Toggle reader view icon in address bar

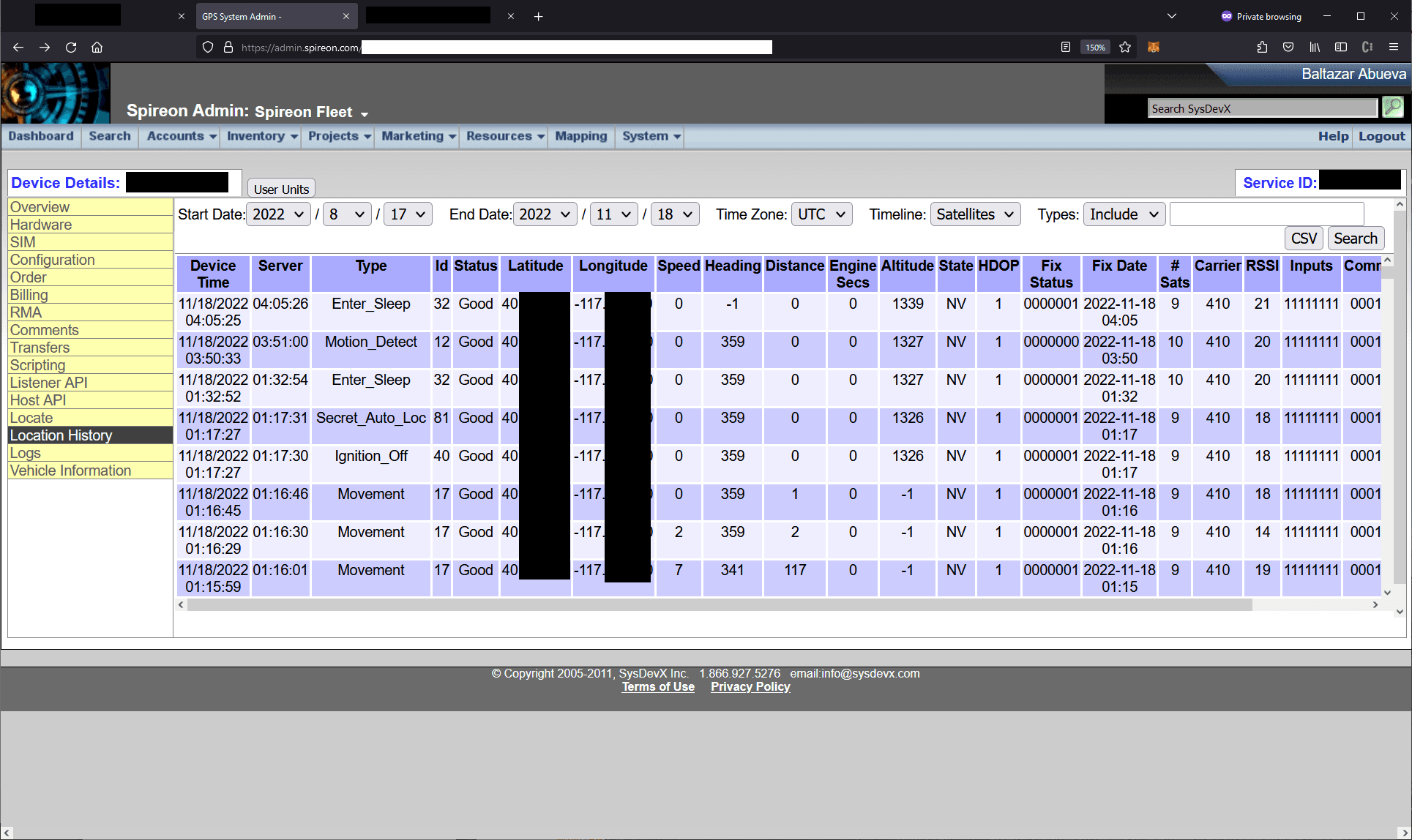click(x=1065, y=48)
